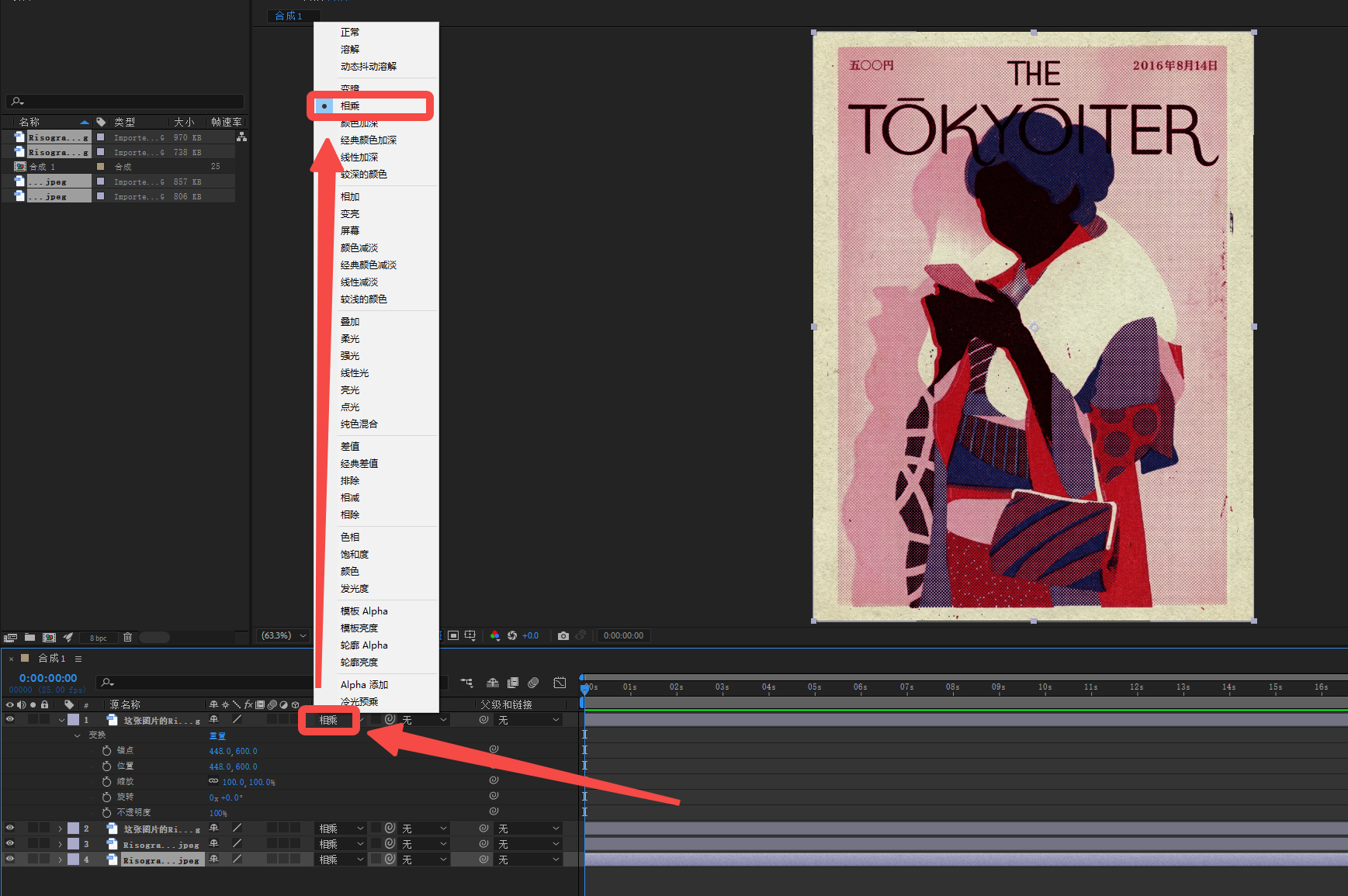The height and width of the screenshot is (896, 1348).
Task: Click the show channel RGB icon
Action: 495,636
